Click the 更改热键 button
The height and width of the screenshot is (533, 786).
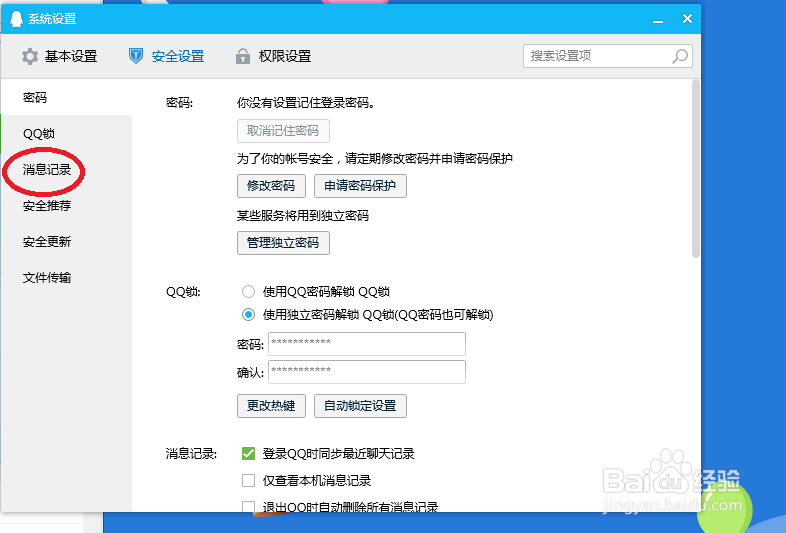coord(271,406)
